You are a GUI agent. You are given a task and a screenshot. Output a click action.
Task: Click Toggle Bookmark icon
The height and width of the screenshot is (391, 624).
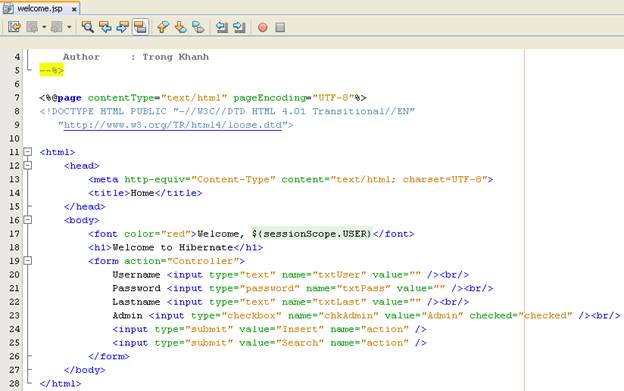198,27
